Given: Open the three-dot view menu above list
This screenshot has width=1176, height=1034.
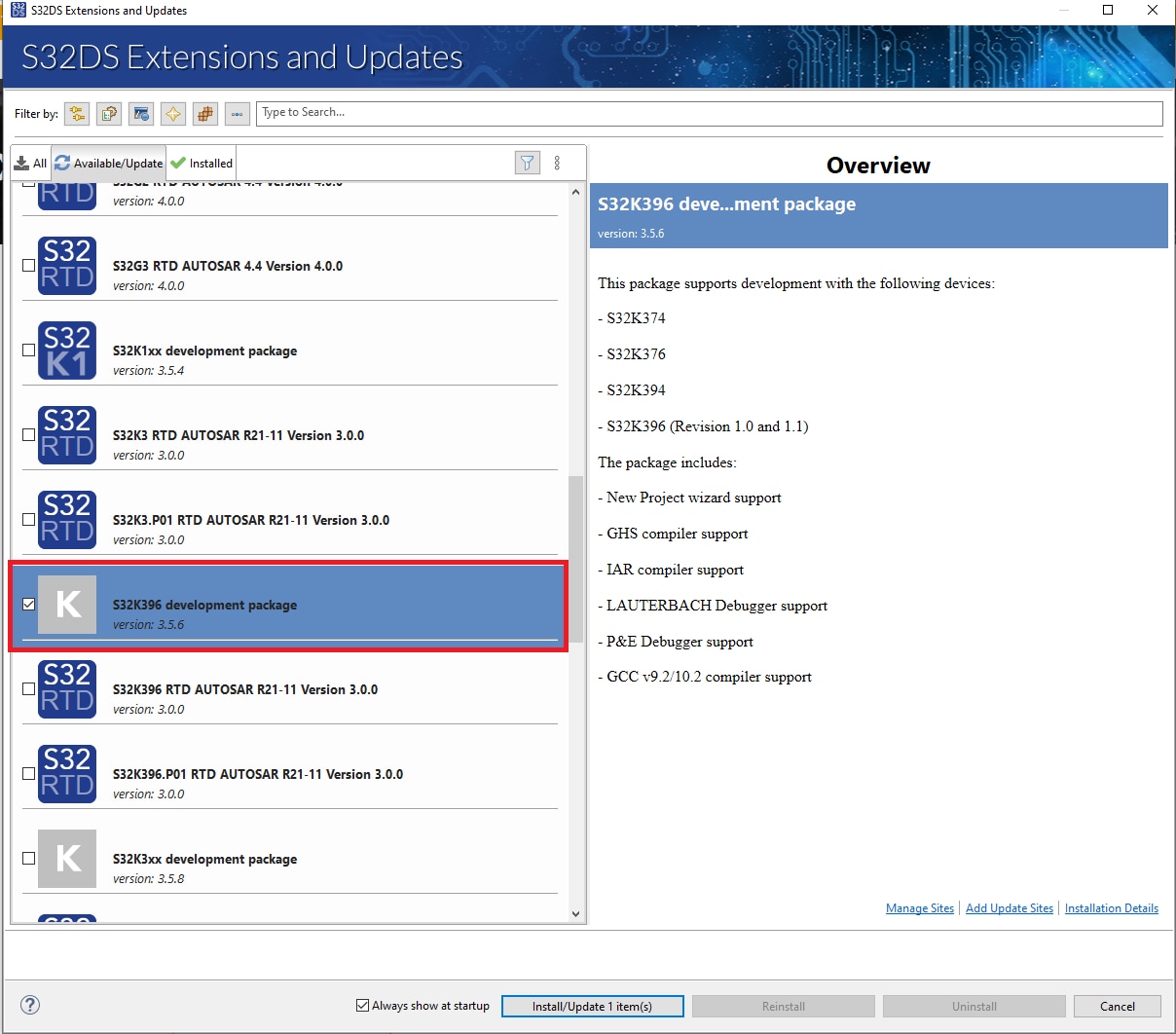Looking at the screenshot, I should [557, 163].
